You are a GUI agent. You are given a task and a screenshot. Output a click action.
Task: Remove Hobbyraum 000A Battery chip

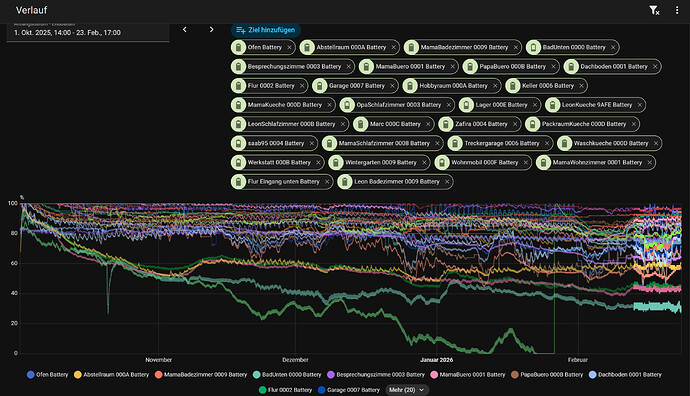tap(495, 86)
